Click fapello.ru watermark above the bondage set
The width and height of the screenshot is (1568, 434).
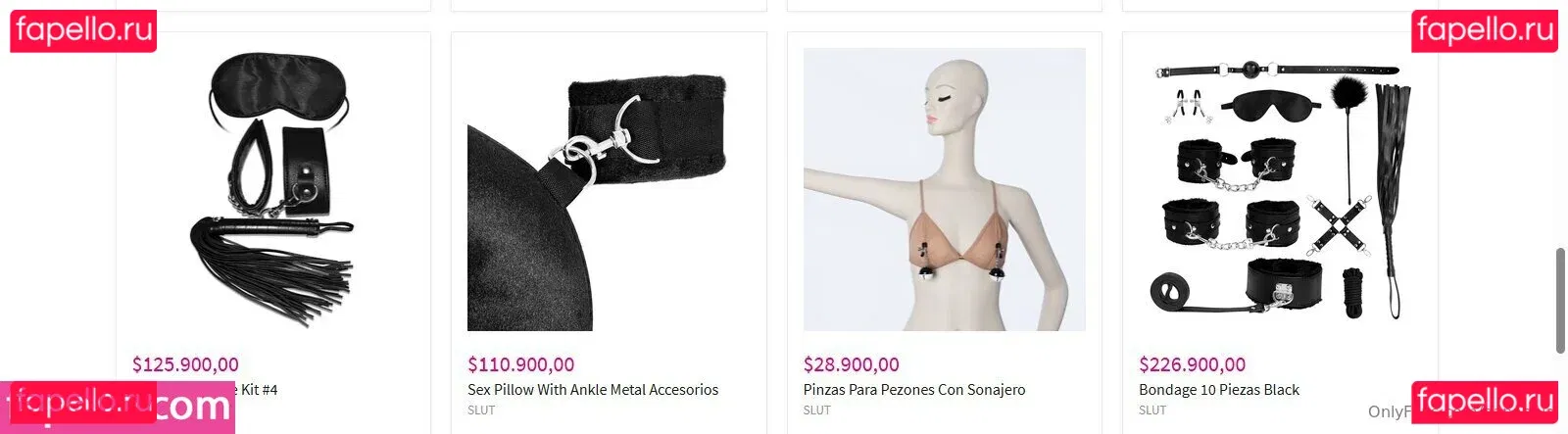point(1485,30)
